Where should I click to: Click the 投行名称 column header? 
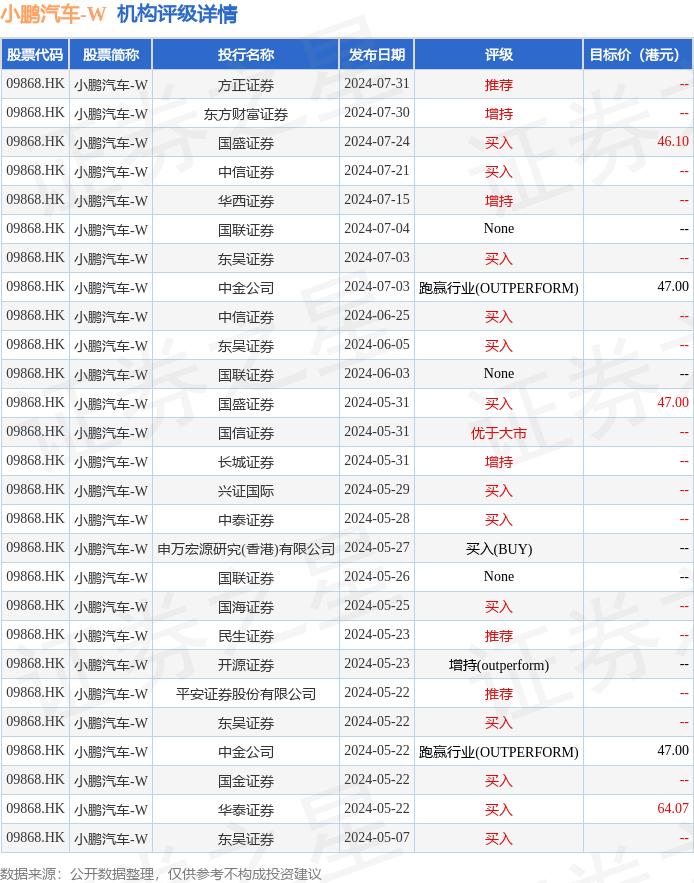tap(246, 55)
